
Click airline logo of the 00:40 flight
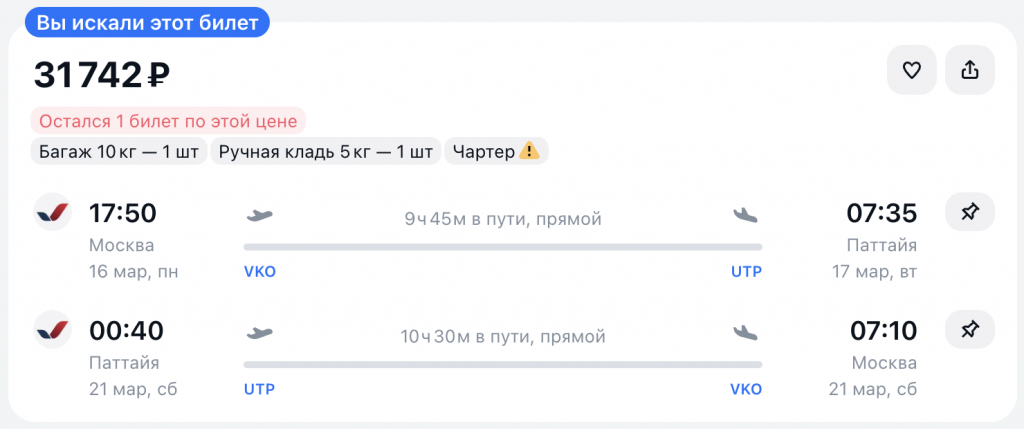click(52, 329)
